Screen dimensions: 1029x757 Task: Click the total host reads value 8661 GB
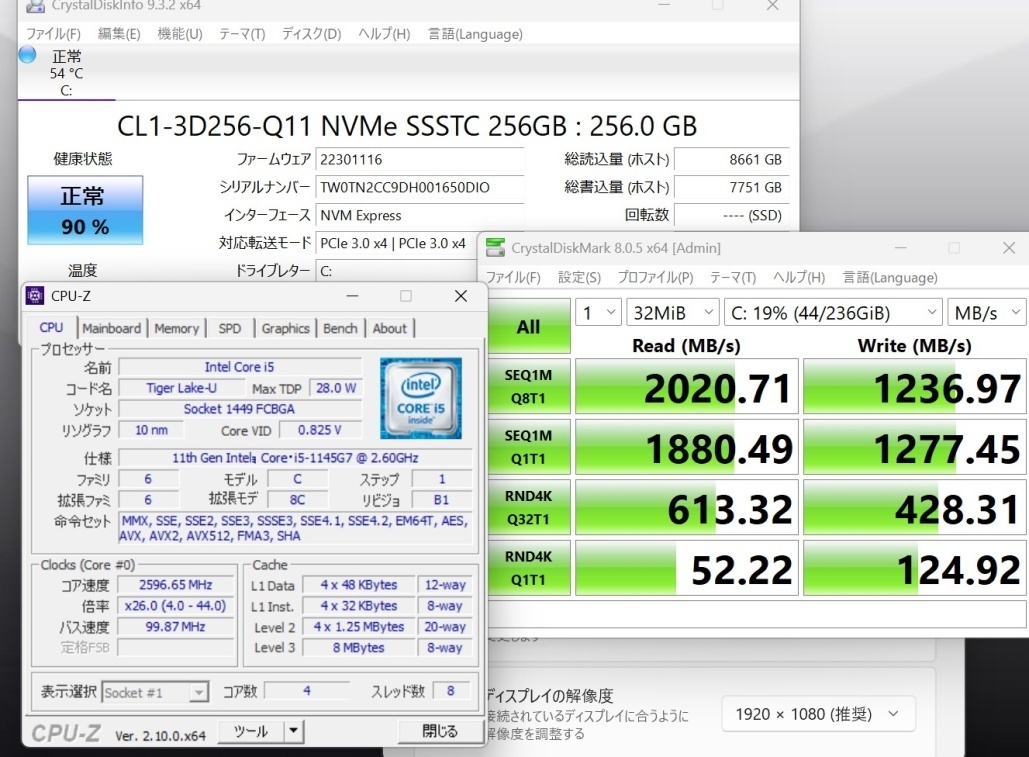click(x=731, y=159)
